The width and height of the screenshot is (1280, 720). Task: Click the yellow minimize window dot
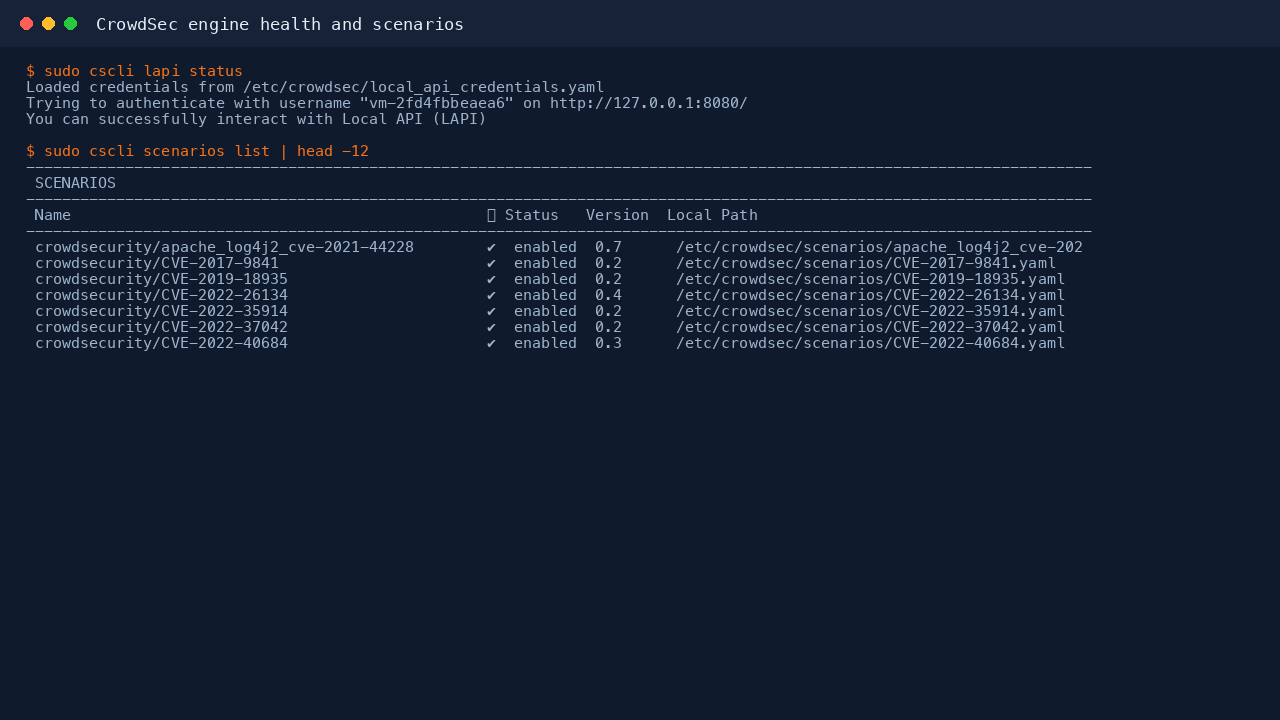(48, 24)
